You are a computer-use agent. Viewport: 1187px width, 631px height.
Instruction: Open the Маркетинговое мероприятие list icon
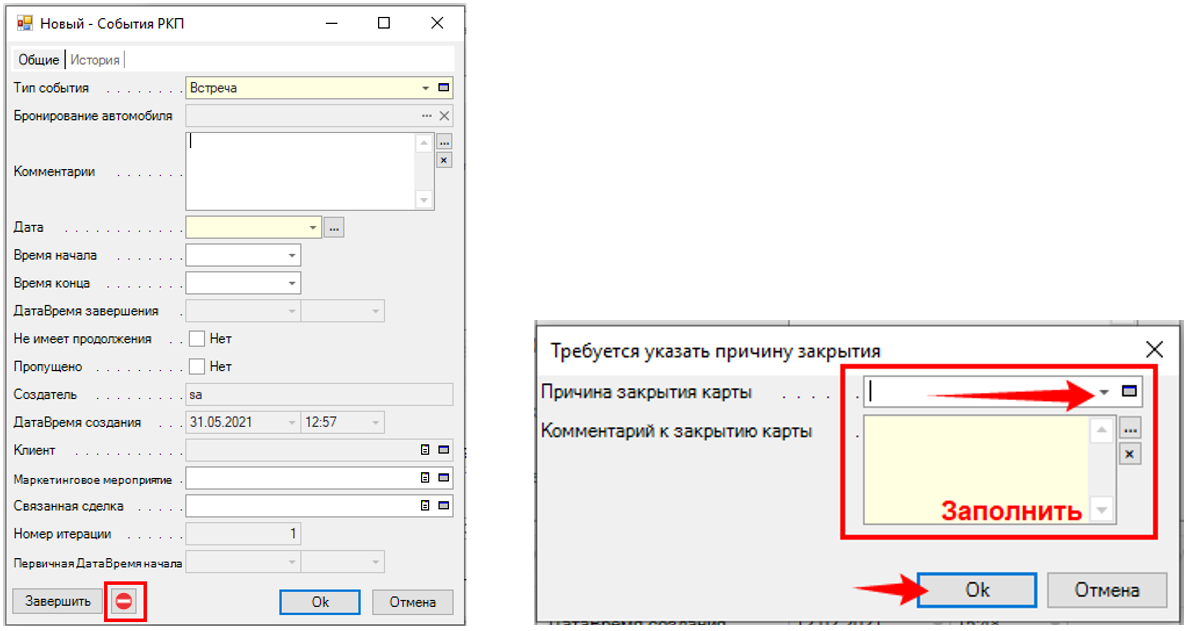(x=426, y=478)
